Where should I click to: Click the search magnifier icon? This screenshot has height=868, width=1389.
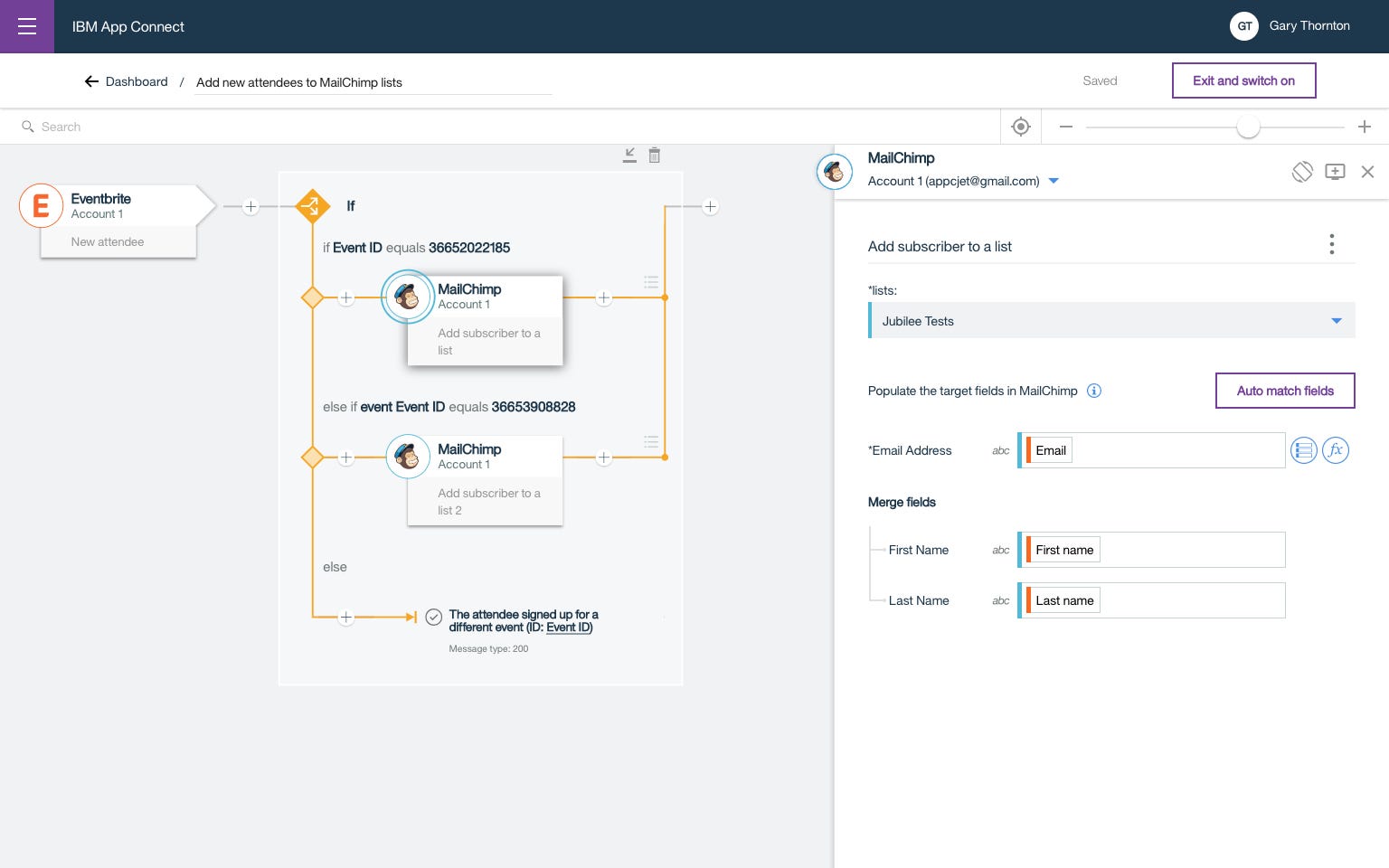point(28,127)
